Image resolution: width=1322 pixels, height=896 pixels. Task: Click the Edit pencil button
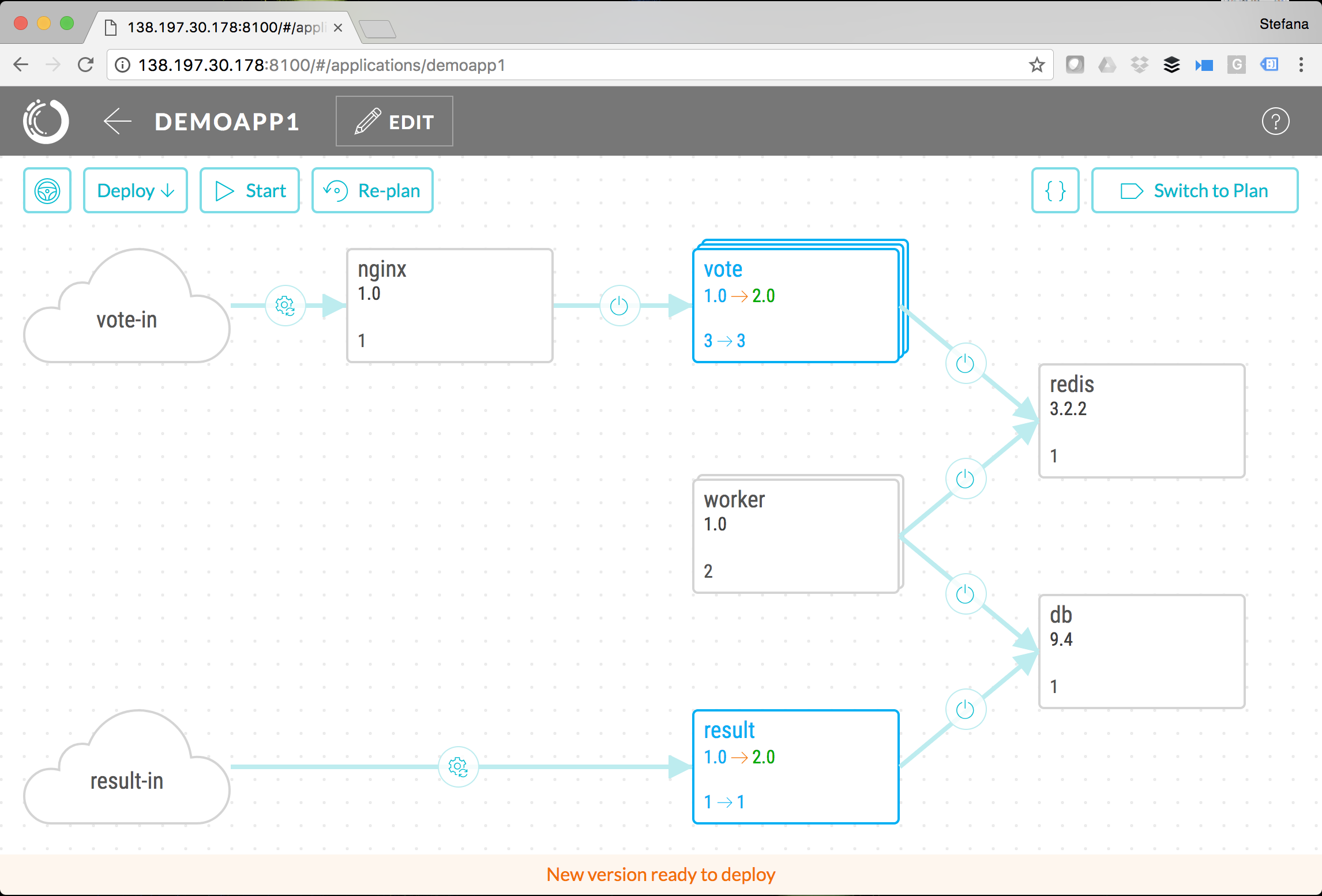[x=395, y=122]
